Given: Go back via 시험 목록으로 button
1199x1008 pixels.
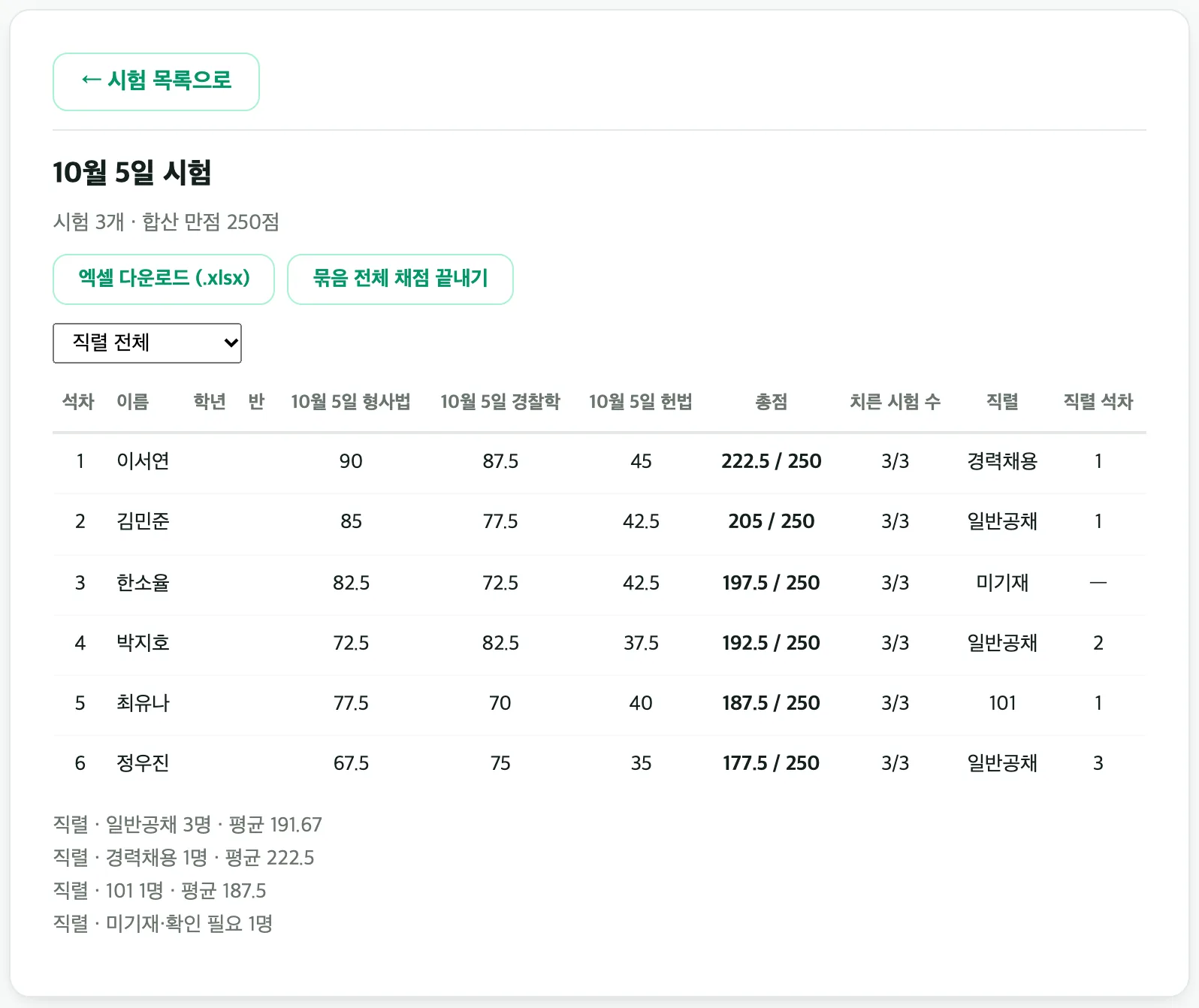Looking at the screenshot, I should pos(156,82).
